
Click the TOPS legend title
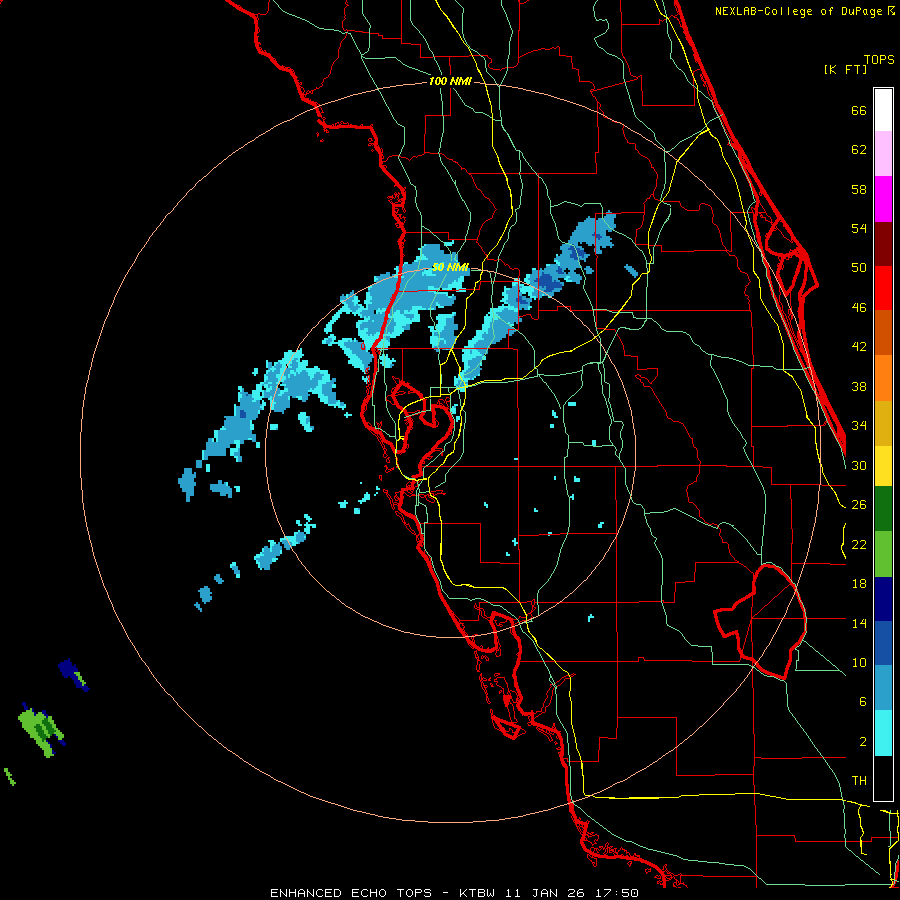(x=879, y=59)
